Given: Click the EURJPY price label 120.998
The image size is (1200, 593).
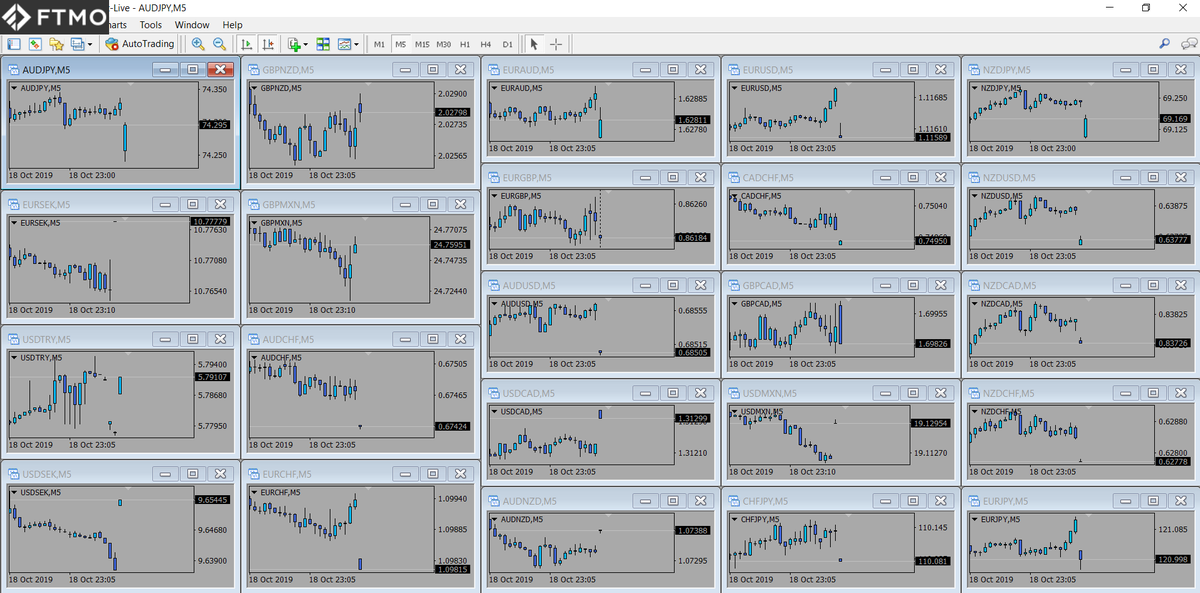Looking at the screenshot, I should pos(1173,559).
